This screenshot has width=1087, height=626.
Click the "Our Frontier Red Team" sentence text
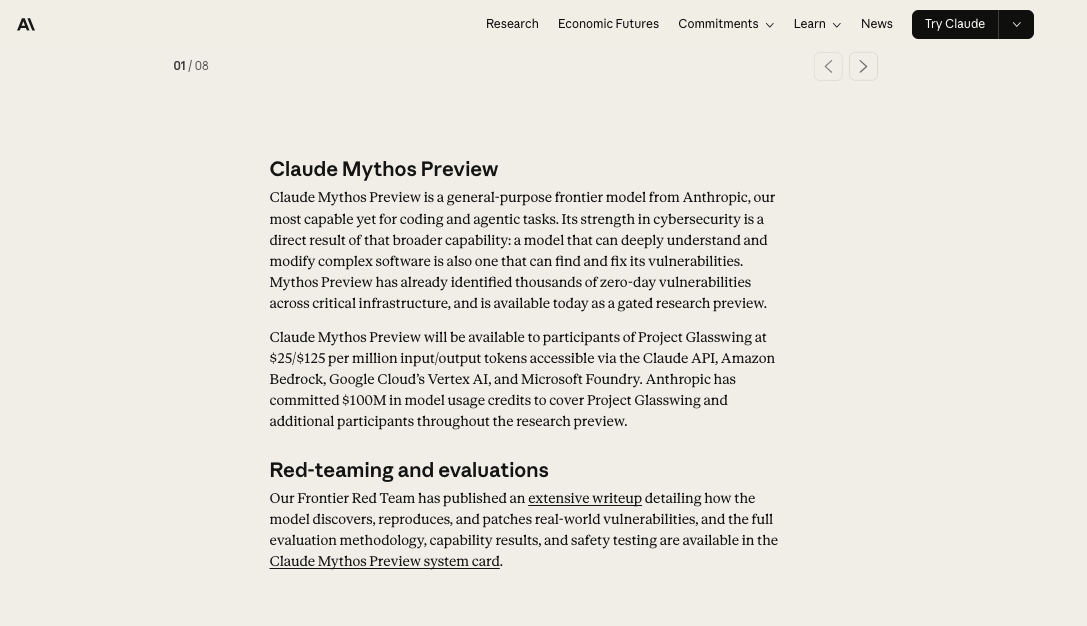click(x=396, y=498)
